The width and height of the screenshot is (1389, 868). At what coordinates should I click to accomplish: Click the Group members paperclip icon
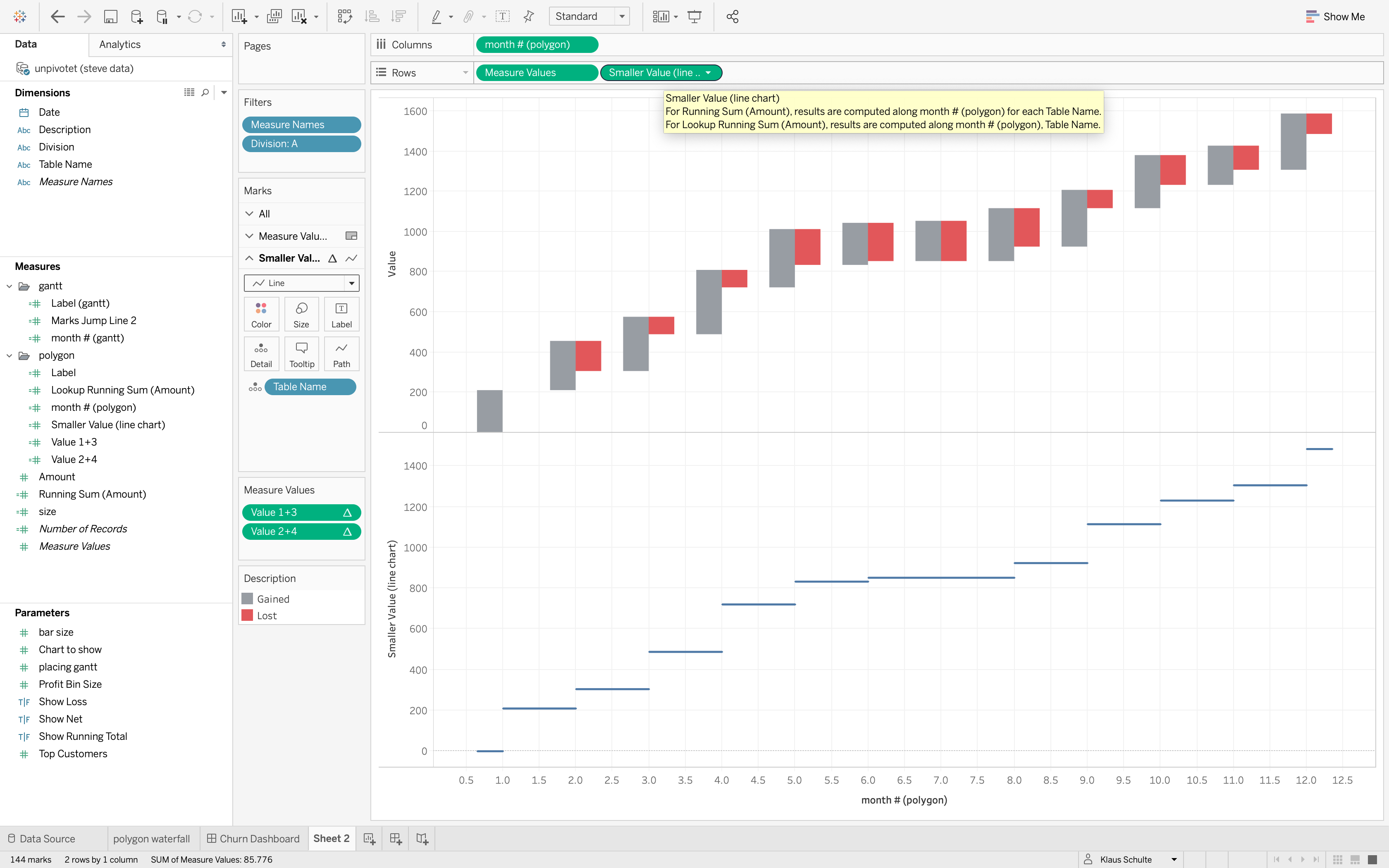468,17
